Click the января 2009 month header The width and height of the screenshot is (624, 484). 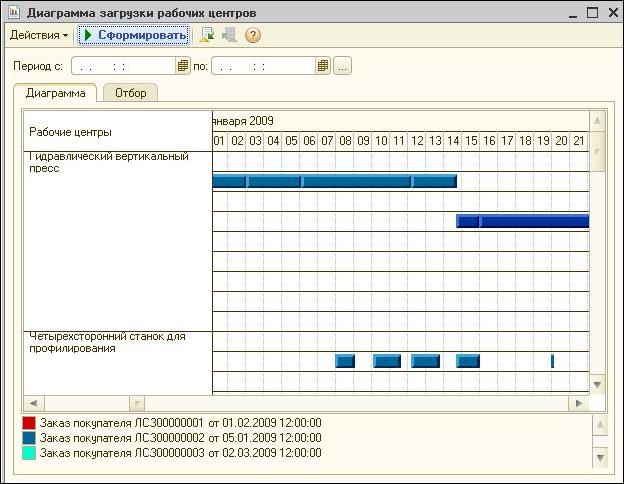pyautogui.click(x=243, y=121)
